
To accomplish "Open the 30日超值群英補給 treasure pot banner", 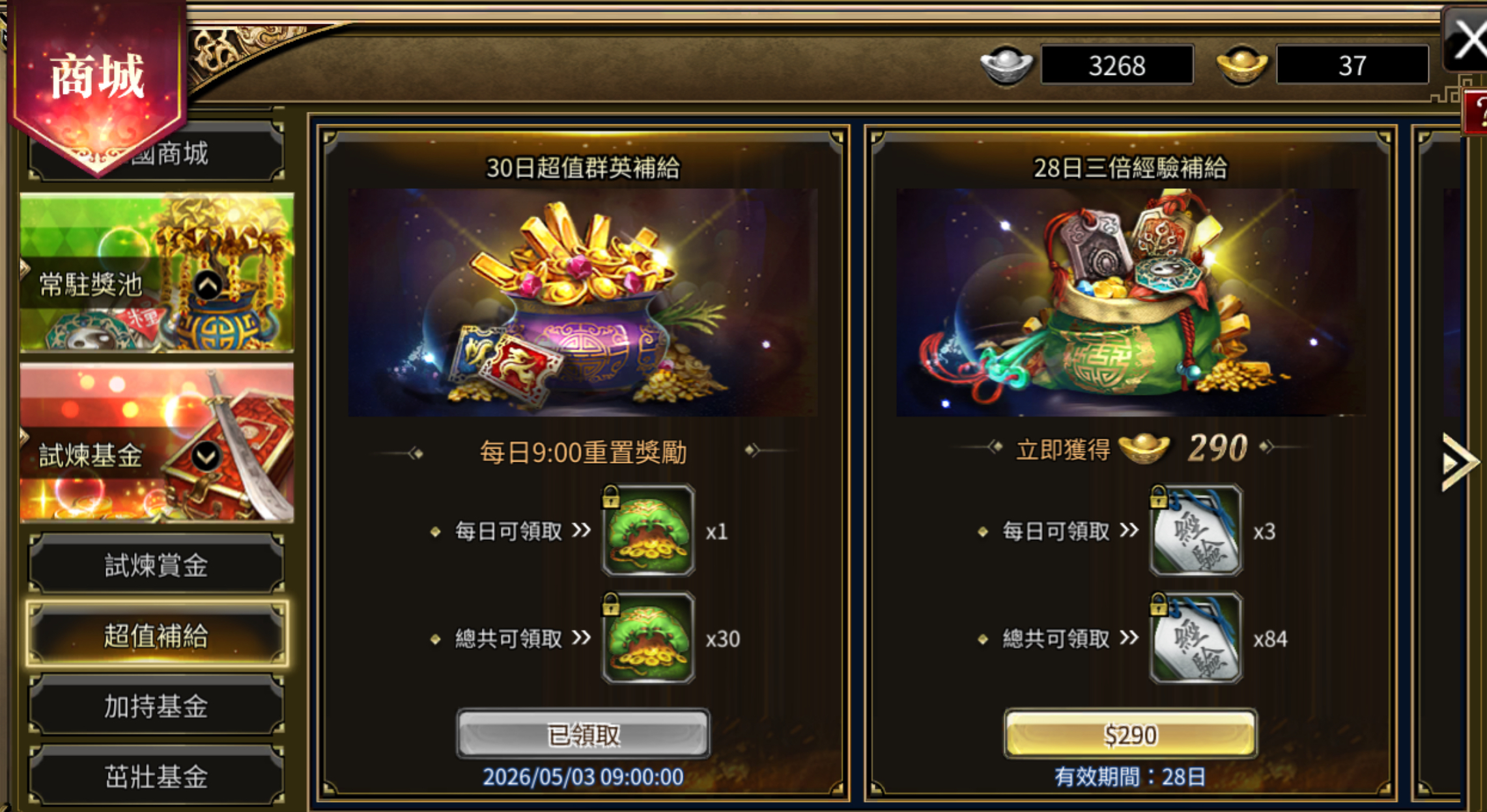I will tap(583, 302).
